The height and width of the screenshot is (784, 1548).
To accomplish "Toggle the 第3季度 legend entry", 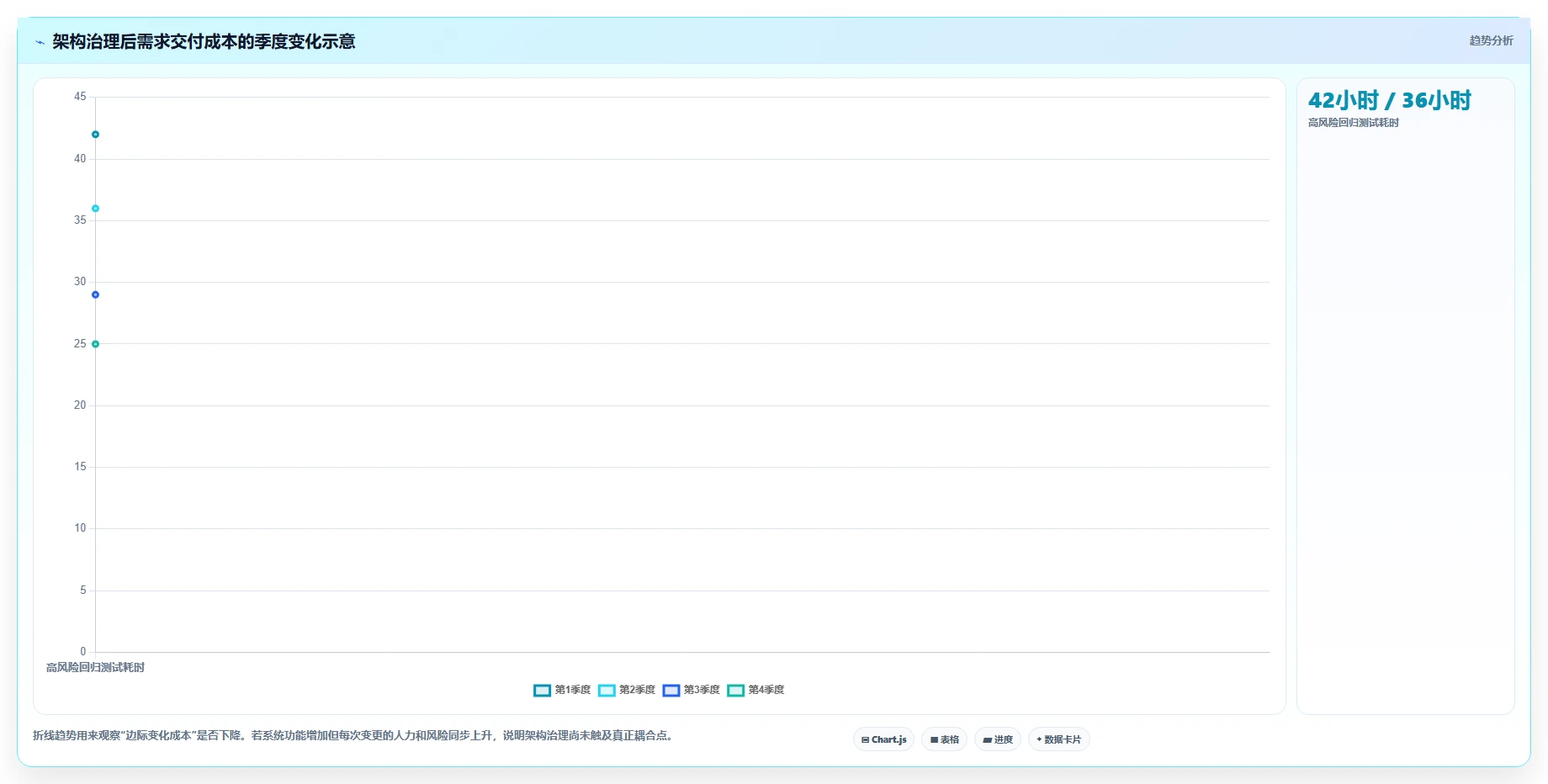I will (692, 690).
